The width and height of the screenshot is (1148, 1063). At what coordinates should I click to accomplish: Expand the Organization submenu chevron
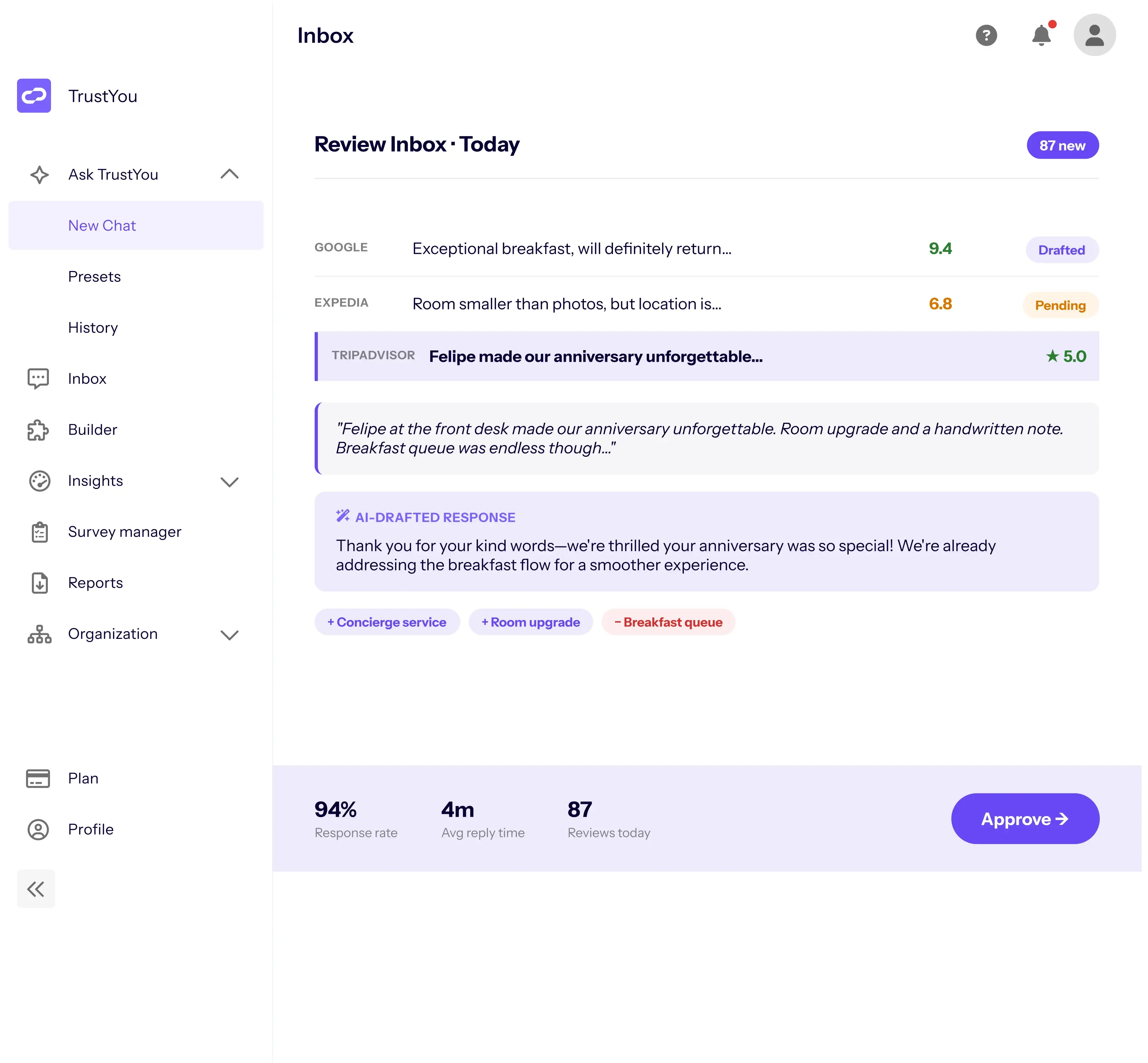click(230, 635)
